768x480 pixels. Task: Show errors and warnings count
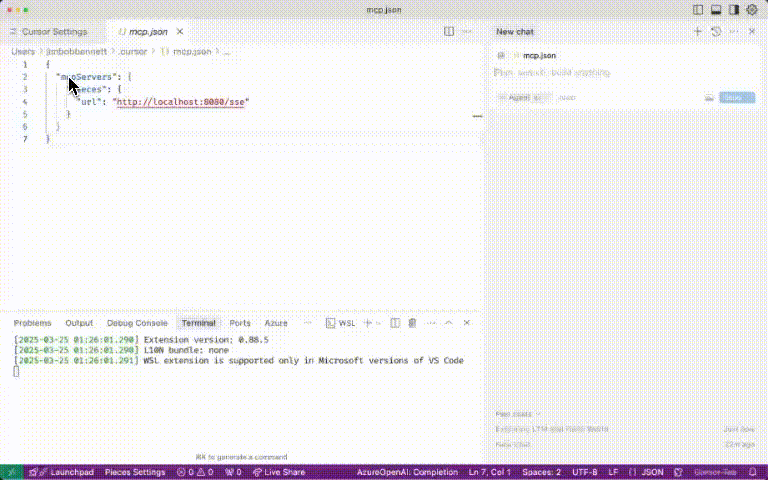195,472
